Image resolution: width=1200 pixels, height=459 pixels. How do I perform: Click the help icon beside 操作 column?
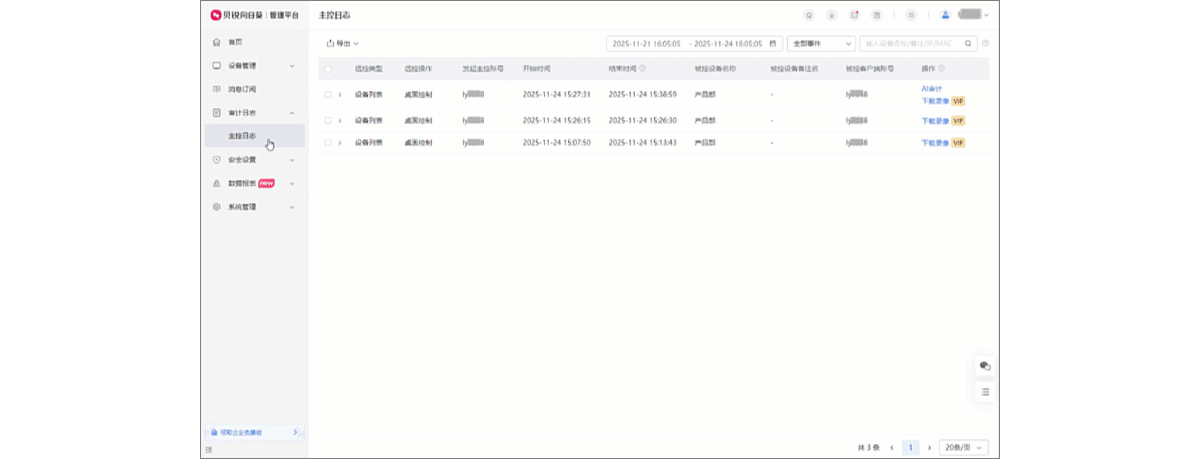click(x=941, y=69)
